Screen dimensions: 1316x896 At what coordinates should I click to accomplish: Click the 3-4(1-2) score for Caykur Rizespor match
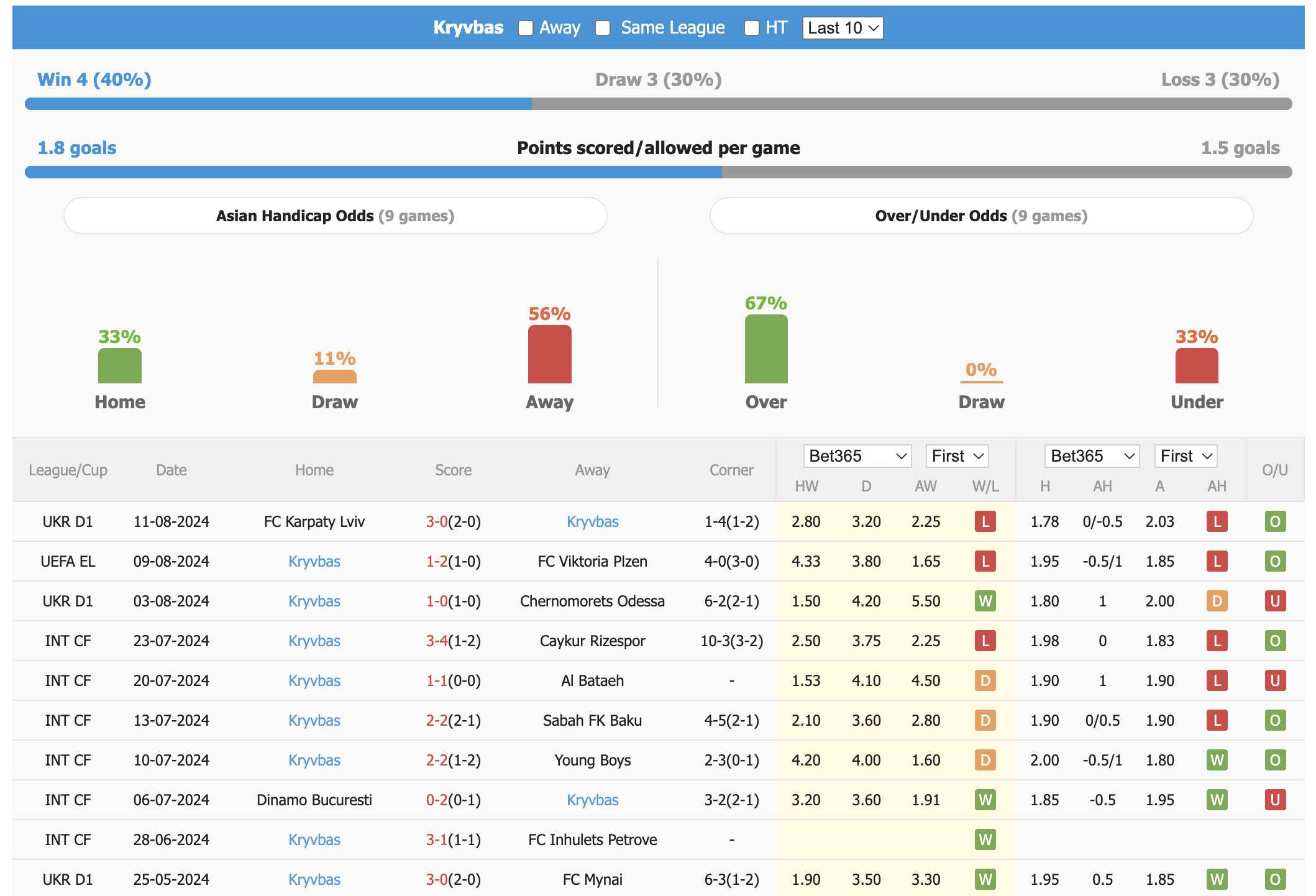[x=454, y=641]
